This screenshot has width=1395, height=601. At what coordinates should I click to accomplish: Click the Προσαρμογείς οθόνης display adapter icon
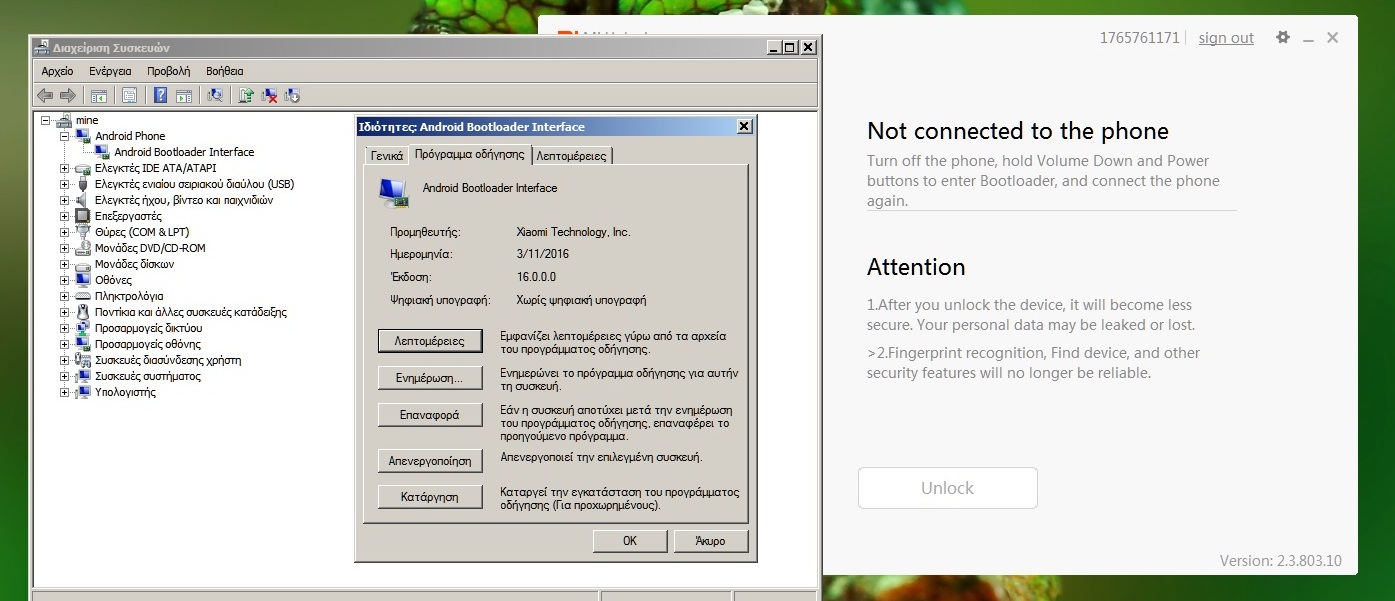pyautogui.click(x=83, y=344)
